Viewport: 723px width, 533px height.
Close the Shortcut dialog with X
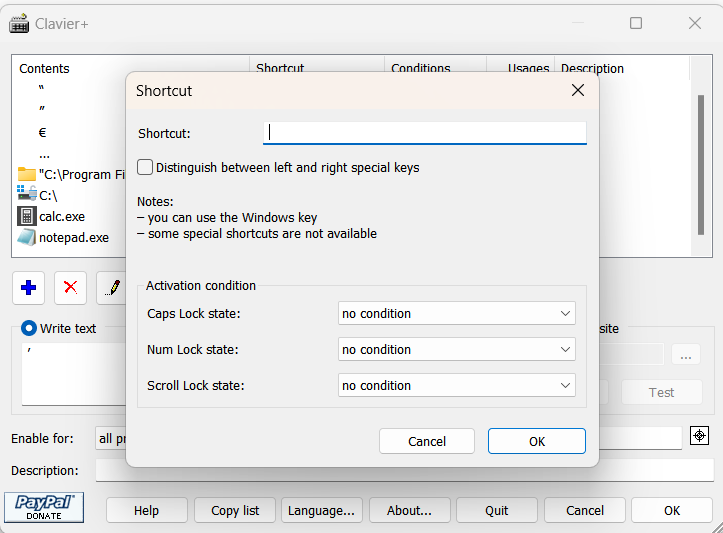coord(577,91)
